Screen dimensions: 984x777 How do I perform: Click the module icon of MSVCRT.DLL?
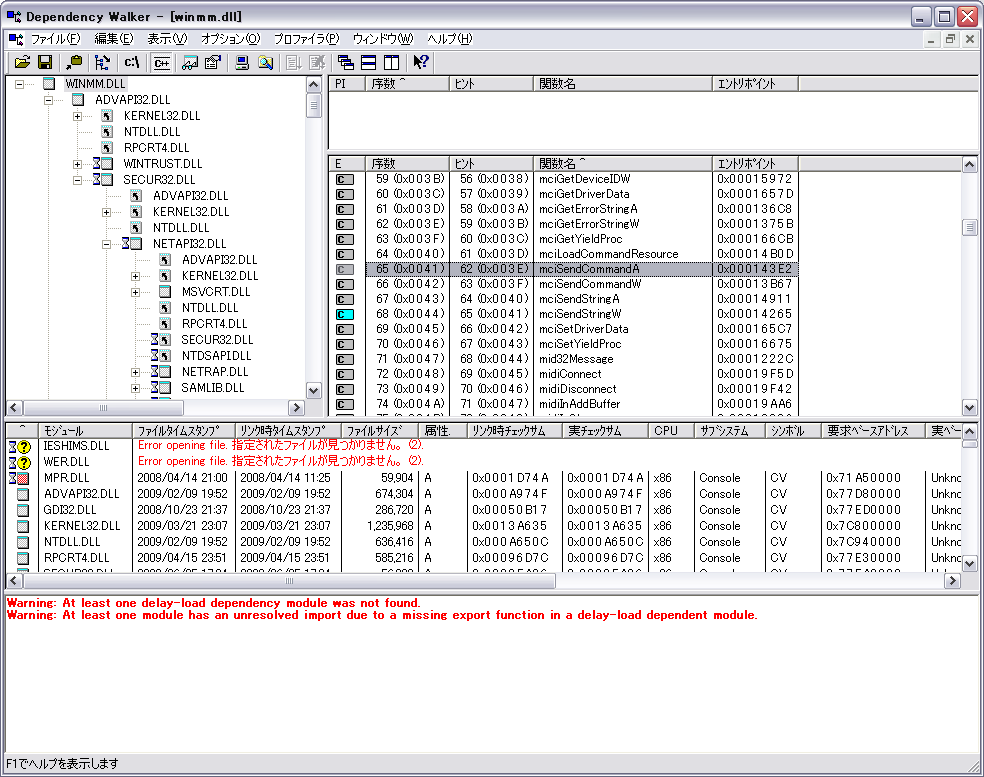tap(165, 292)
